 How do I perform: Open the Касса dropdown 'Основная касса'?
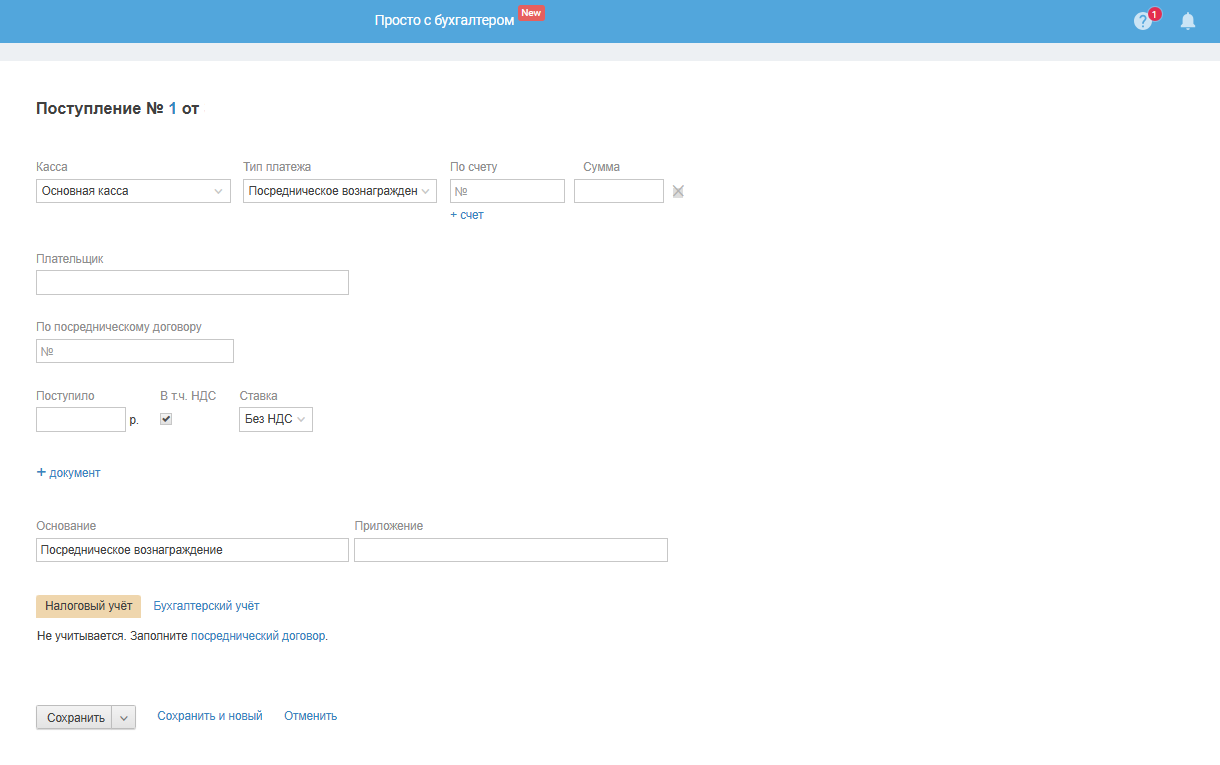click(133, 191)
